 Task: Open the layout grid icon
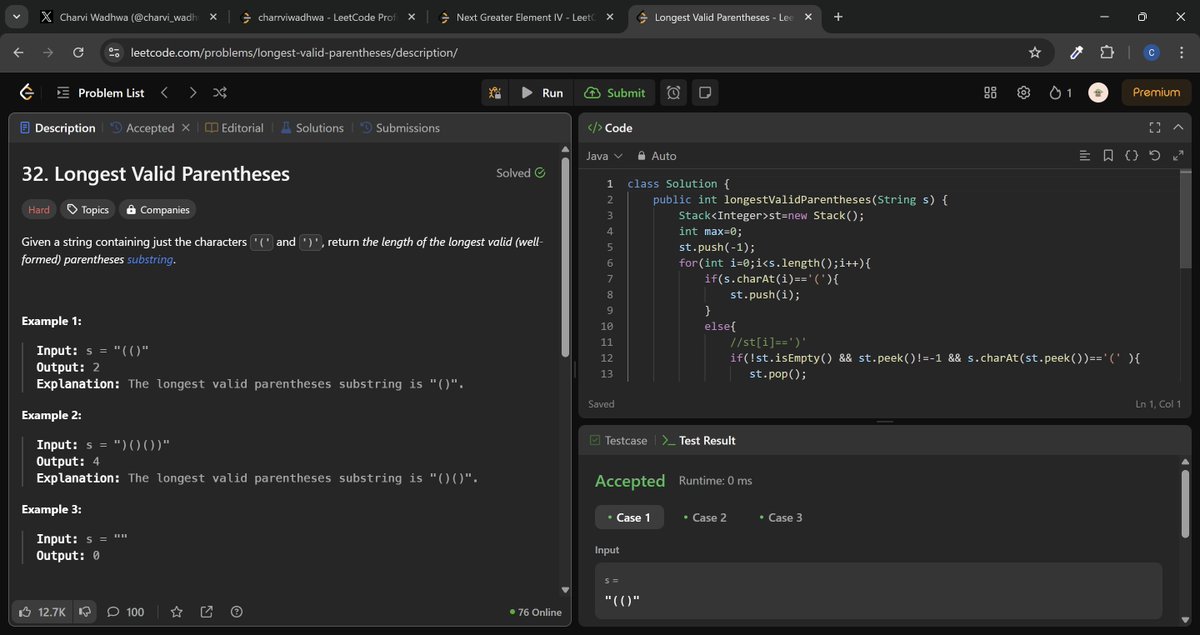990,93
